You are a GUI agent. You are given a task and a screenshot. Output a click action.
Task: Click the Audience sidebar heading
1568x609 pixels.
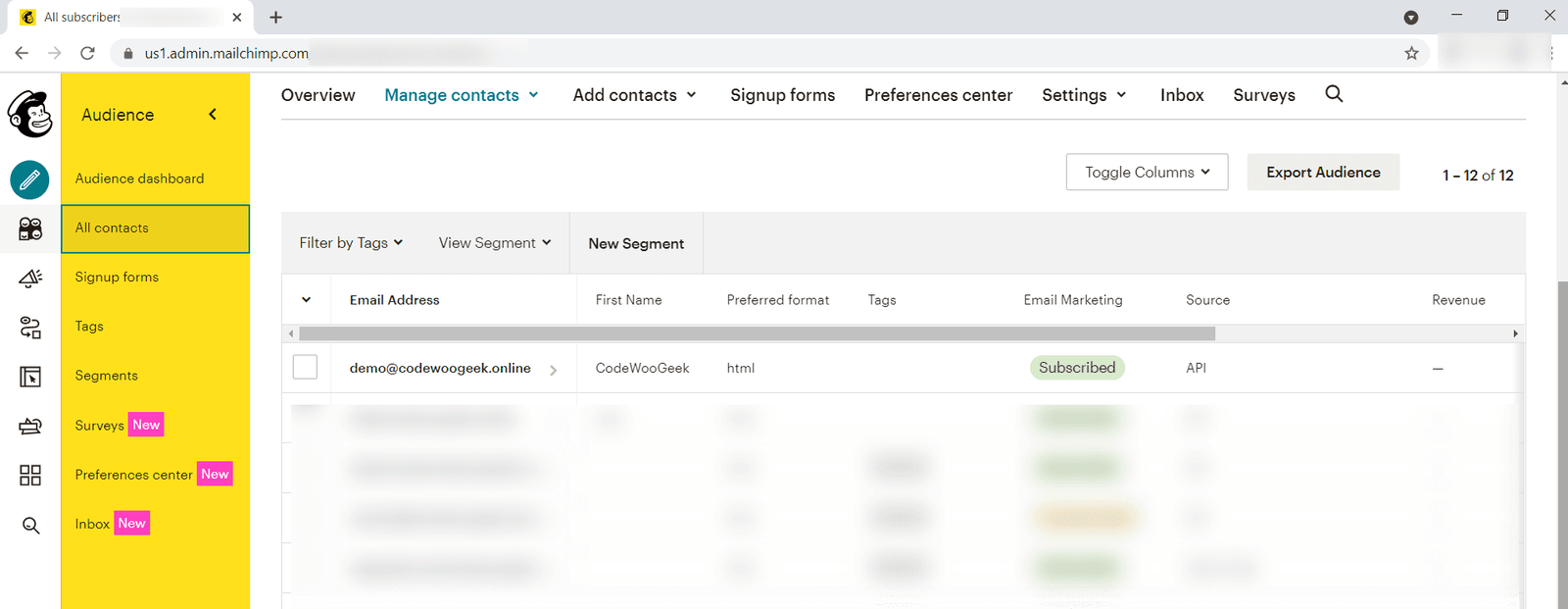click(118, 115)
